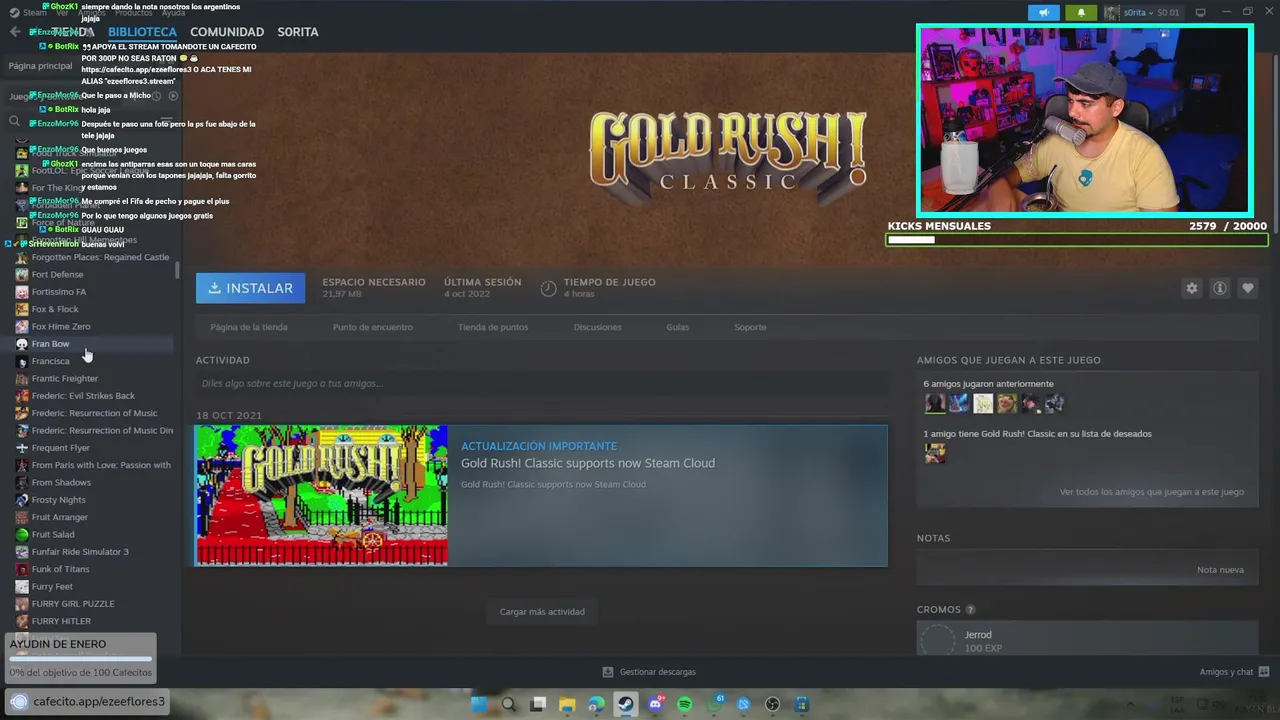Select From Shadows in the library
1280x720 pixels.
click(x=61, y=482)
